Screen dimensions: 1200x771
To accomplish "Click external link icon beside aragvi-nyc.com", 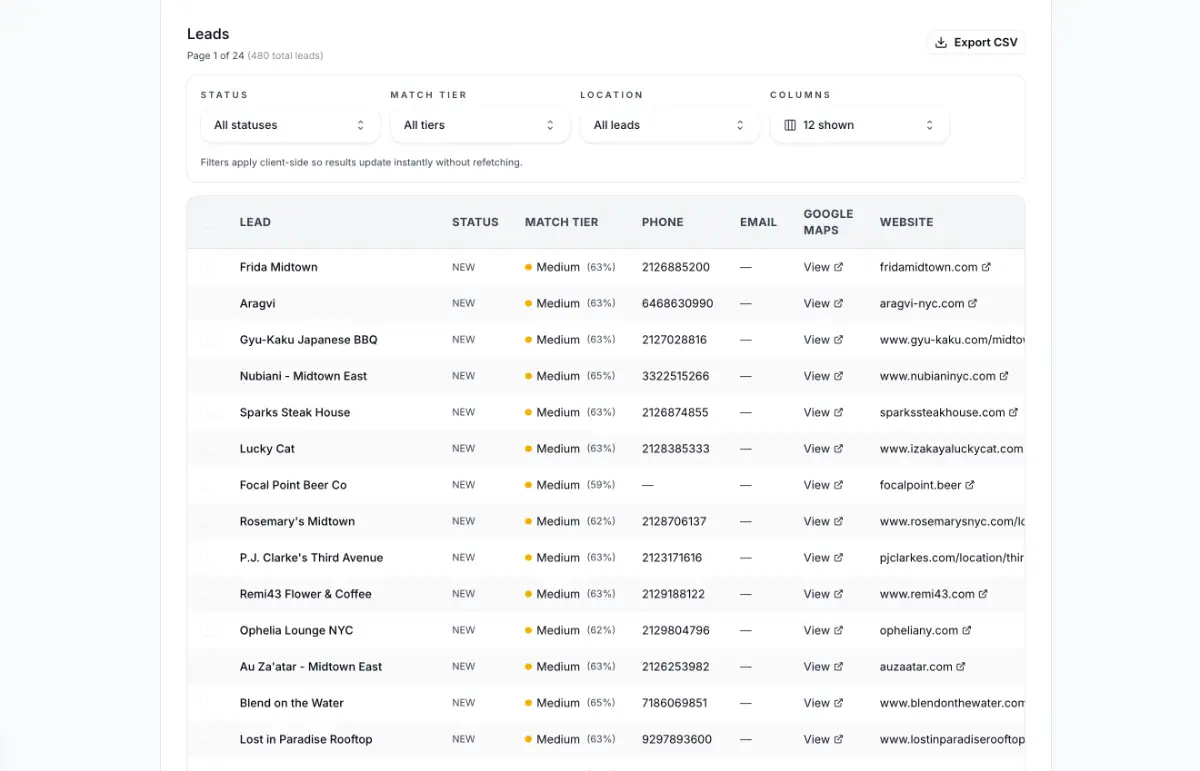I will tap(973, 303).
